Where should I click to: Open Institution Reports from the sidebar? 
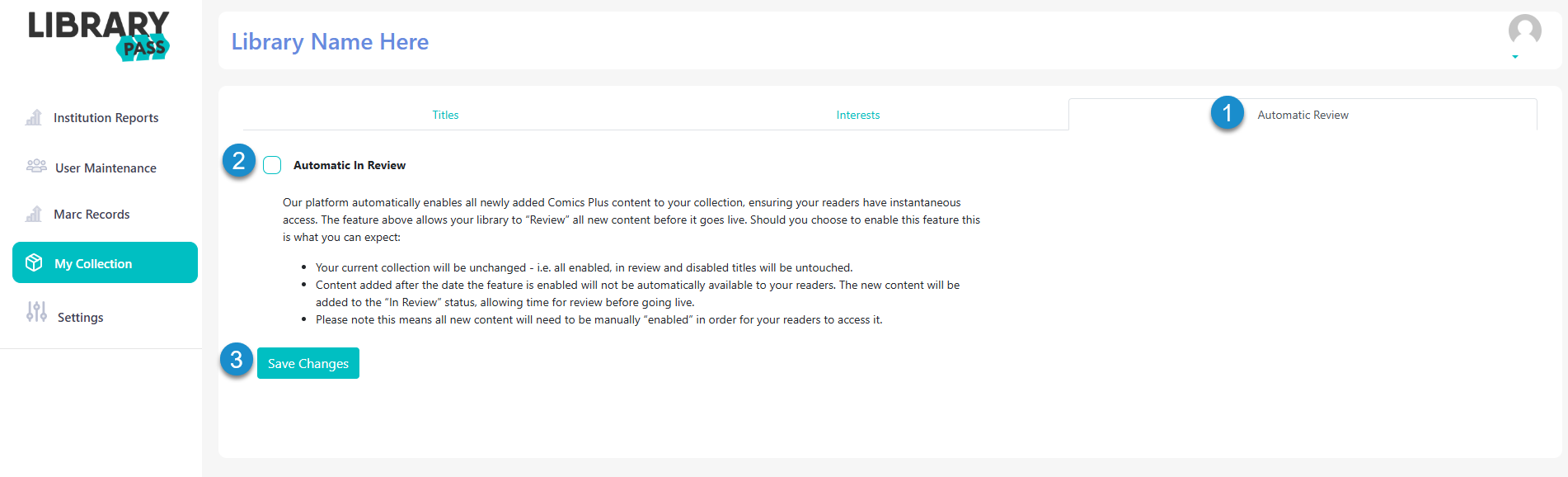point(106,118)
